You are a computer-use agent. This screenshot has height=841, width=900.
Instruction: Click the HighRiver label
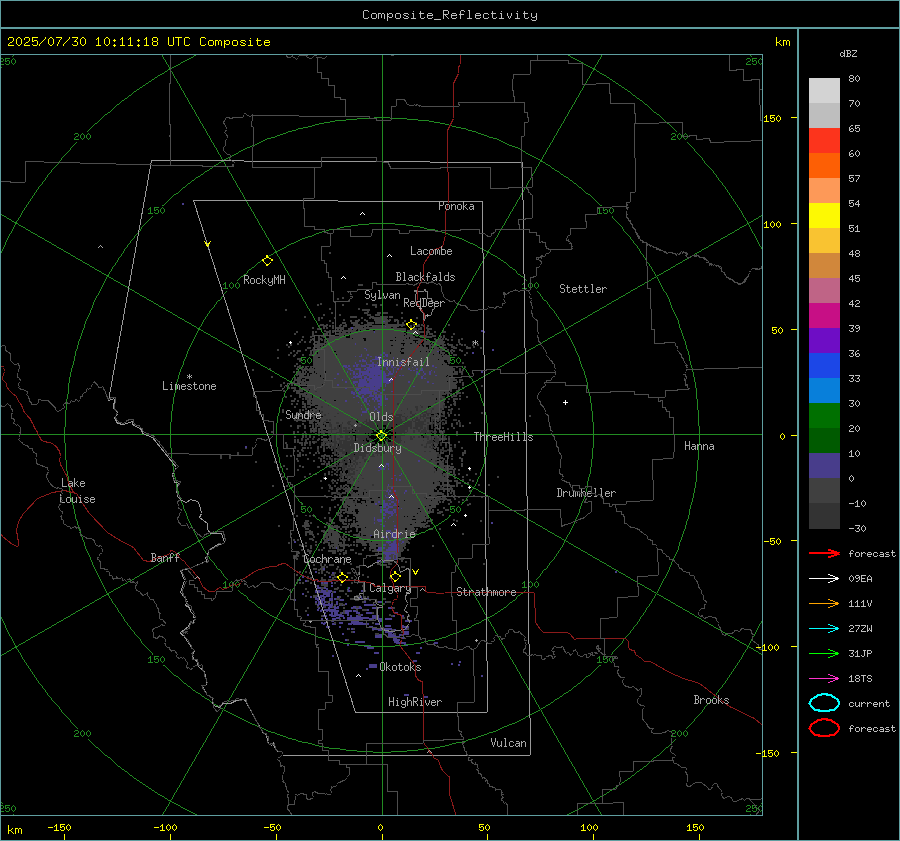(x=415, y=702)
